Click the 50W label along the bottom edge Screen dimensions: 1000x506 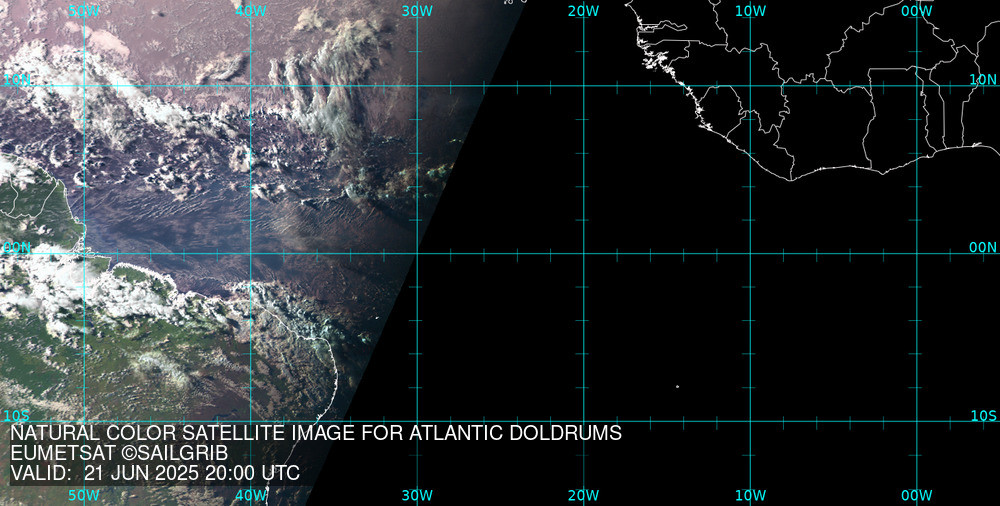pyautogui.click(x=84, y=495)
